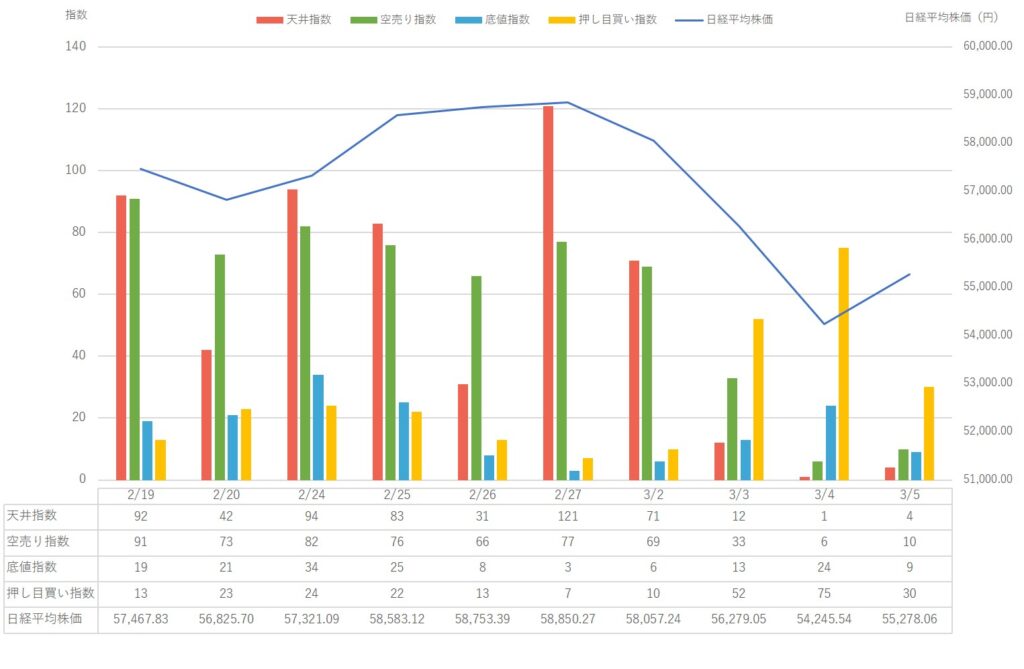Screen dimensions: 1024x669
Task: Click the yellow bar for 3/3
Action: (x=758, y=399)
